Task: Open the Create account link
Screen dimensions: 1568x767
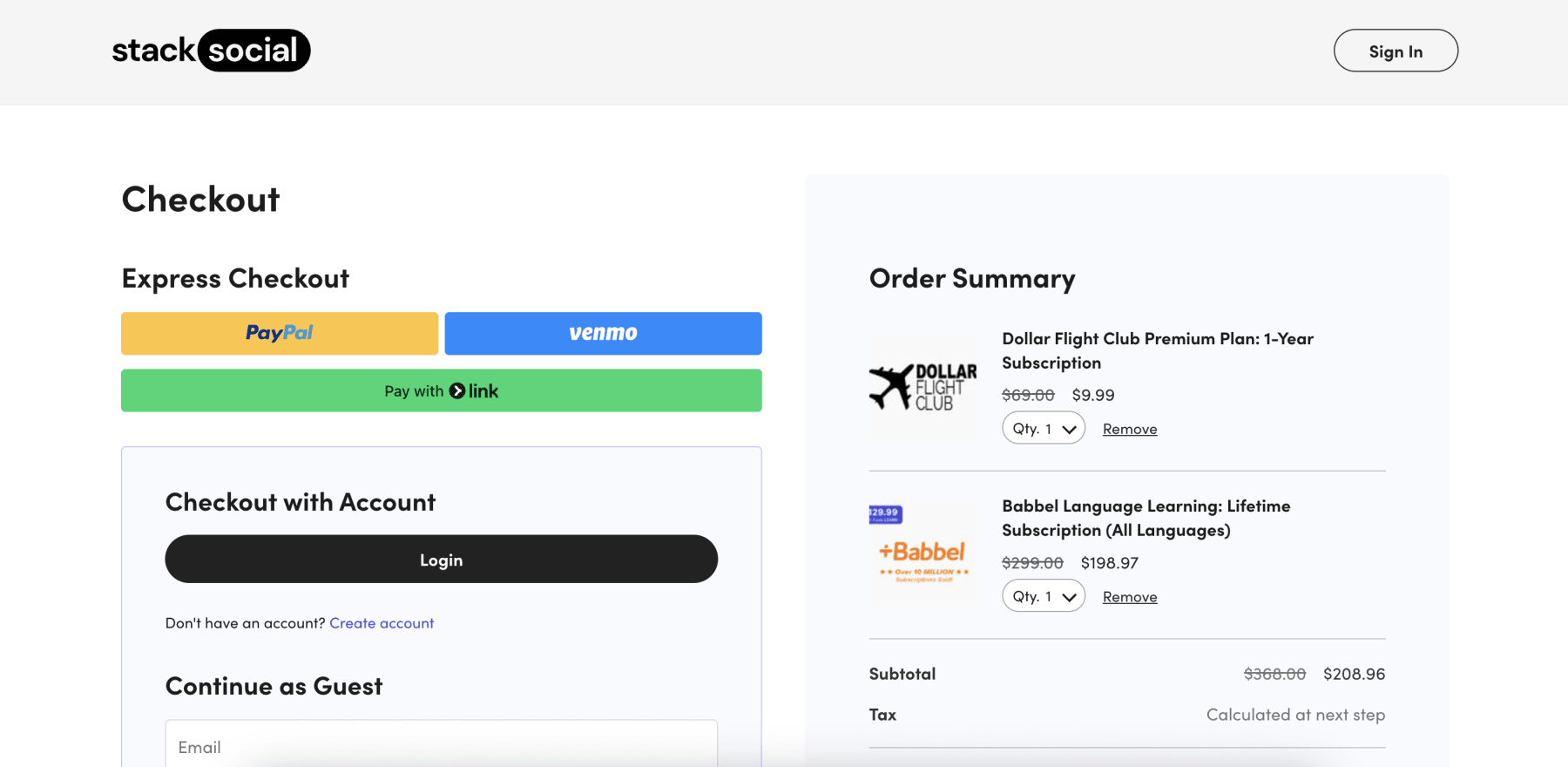Action: pyautogui.click(x=382, y=623)
